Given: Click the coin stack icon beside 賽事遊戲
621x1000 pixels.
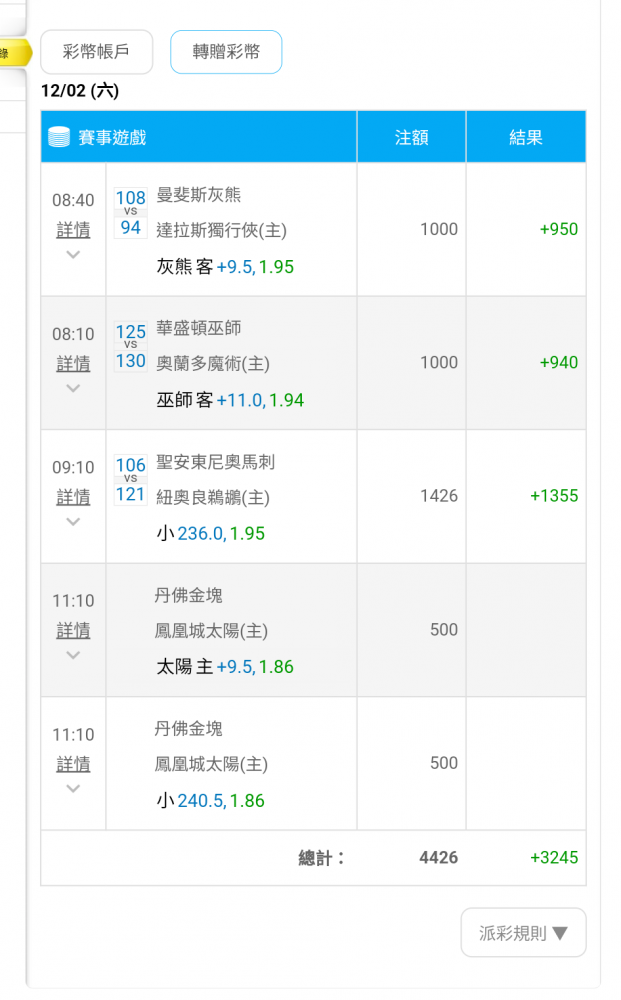Looking at the screenshot, I should click(59, 137).
